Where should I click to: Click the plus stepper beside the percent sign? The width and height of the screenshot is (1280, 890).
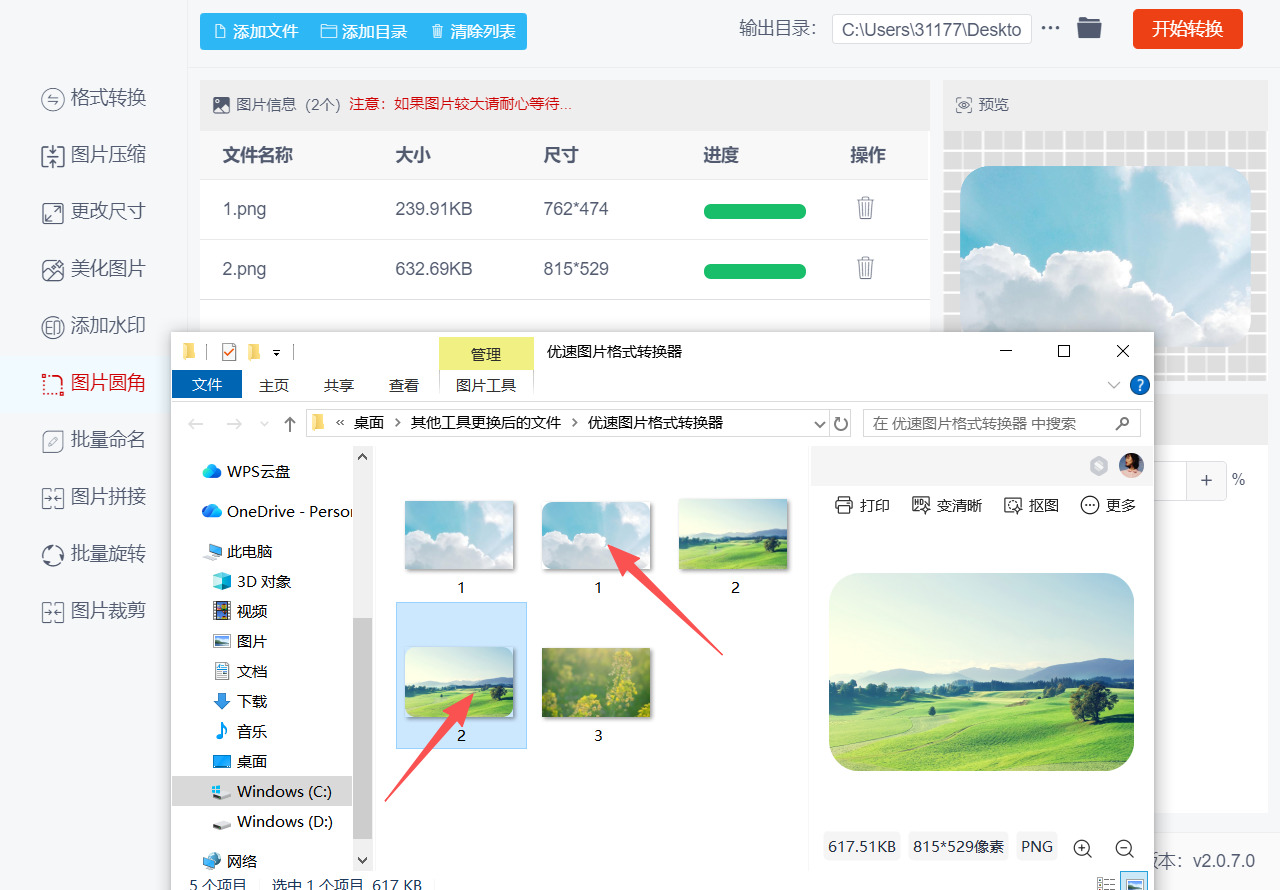pyautogui.click(x=1207, y=481)
